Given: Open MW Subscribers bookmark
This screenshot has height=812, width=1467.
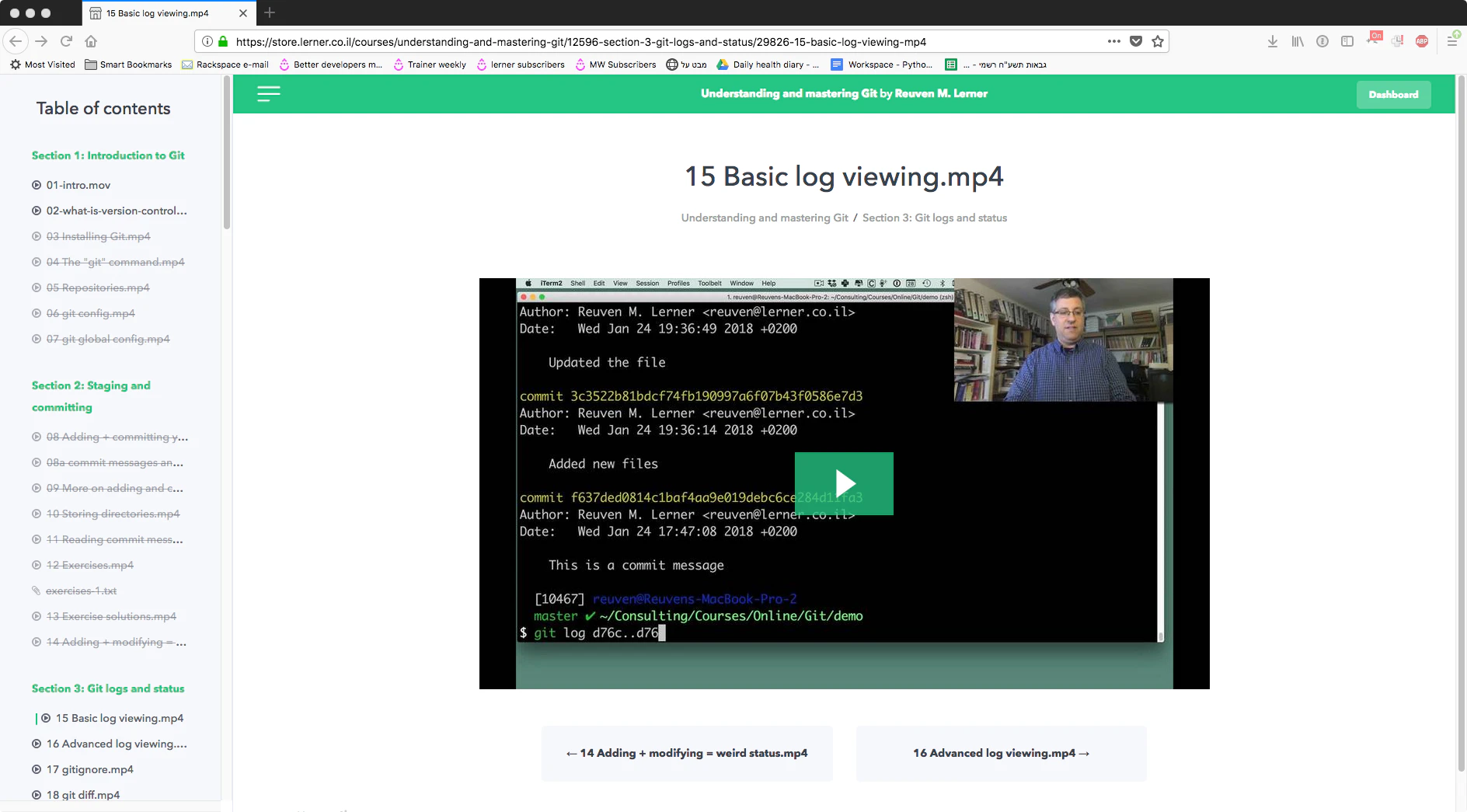Looking at the screenshot, I should 615,64.
